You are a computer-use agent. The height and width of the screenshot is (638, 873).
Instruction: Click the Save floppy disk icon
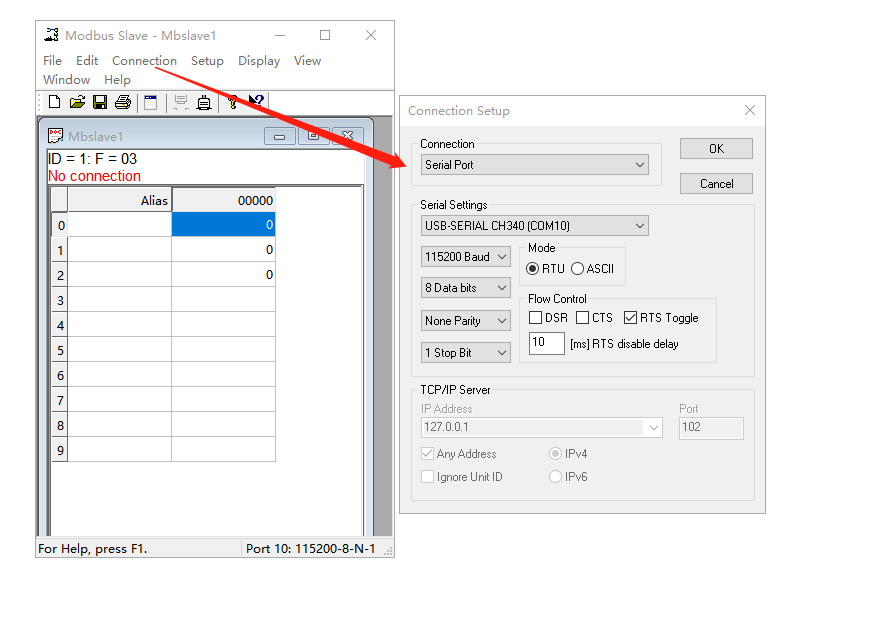tap(100, 102)
